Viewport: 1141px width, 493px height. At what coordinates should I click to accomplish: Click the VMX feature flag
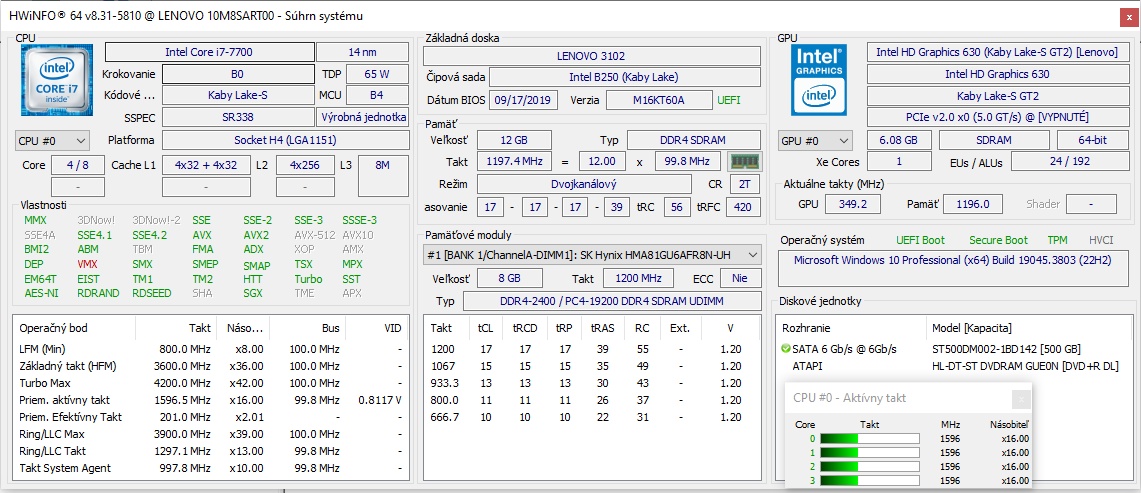[x=87, y=264]
